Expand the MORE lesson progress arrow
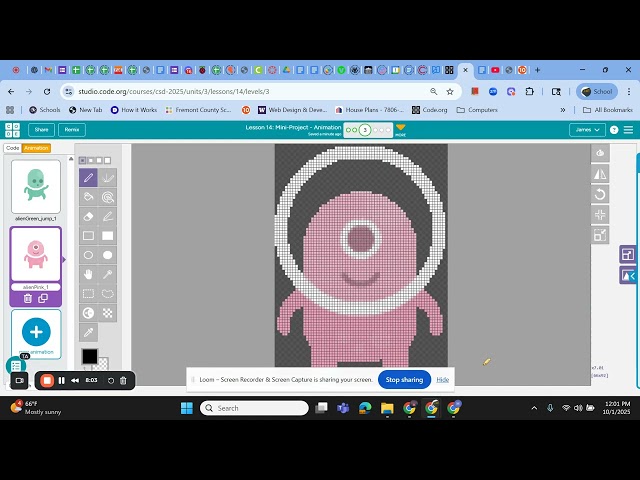This screenshot has height=480, width=640. click(x=400, y=130)
